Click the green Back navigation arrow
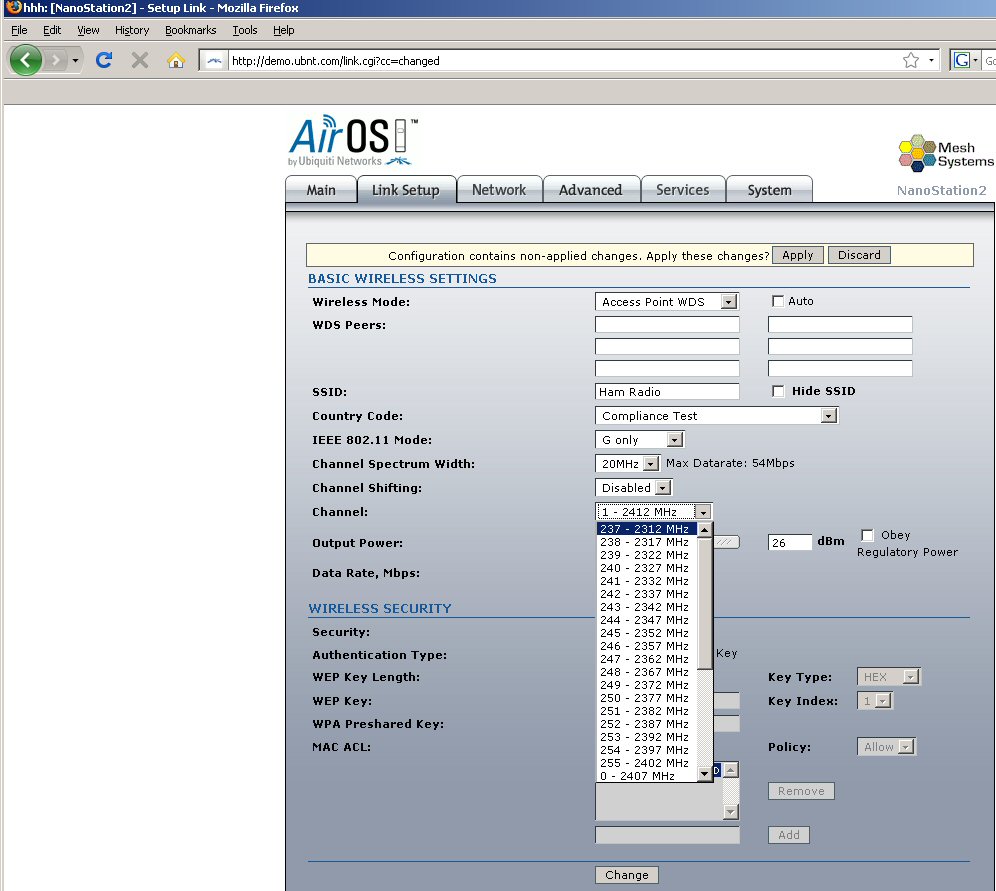The image size is (996, 891). tap(26, 60)
